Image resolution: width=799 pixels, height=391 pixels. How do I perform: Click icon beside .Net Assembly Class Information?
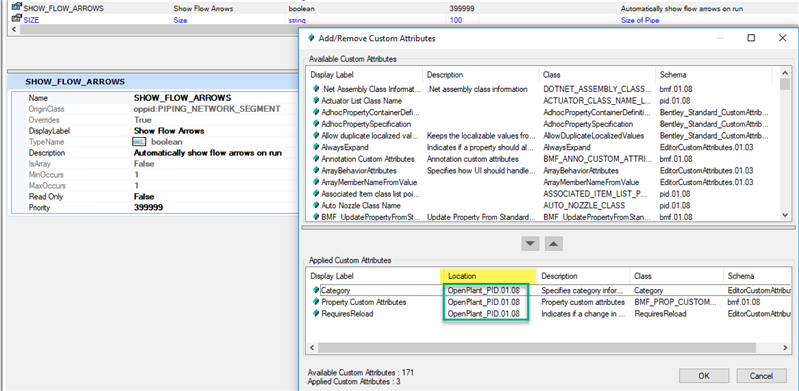tap(315, 89)
